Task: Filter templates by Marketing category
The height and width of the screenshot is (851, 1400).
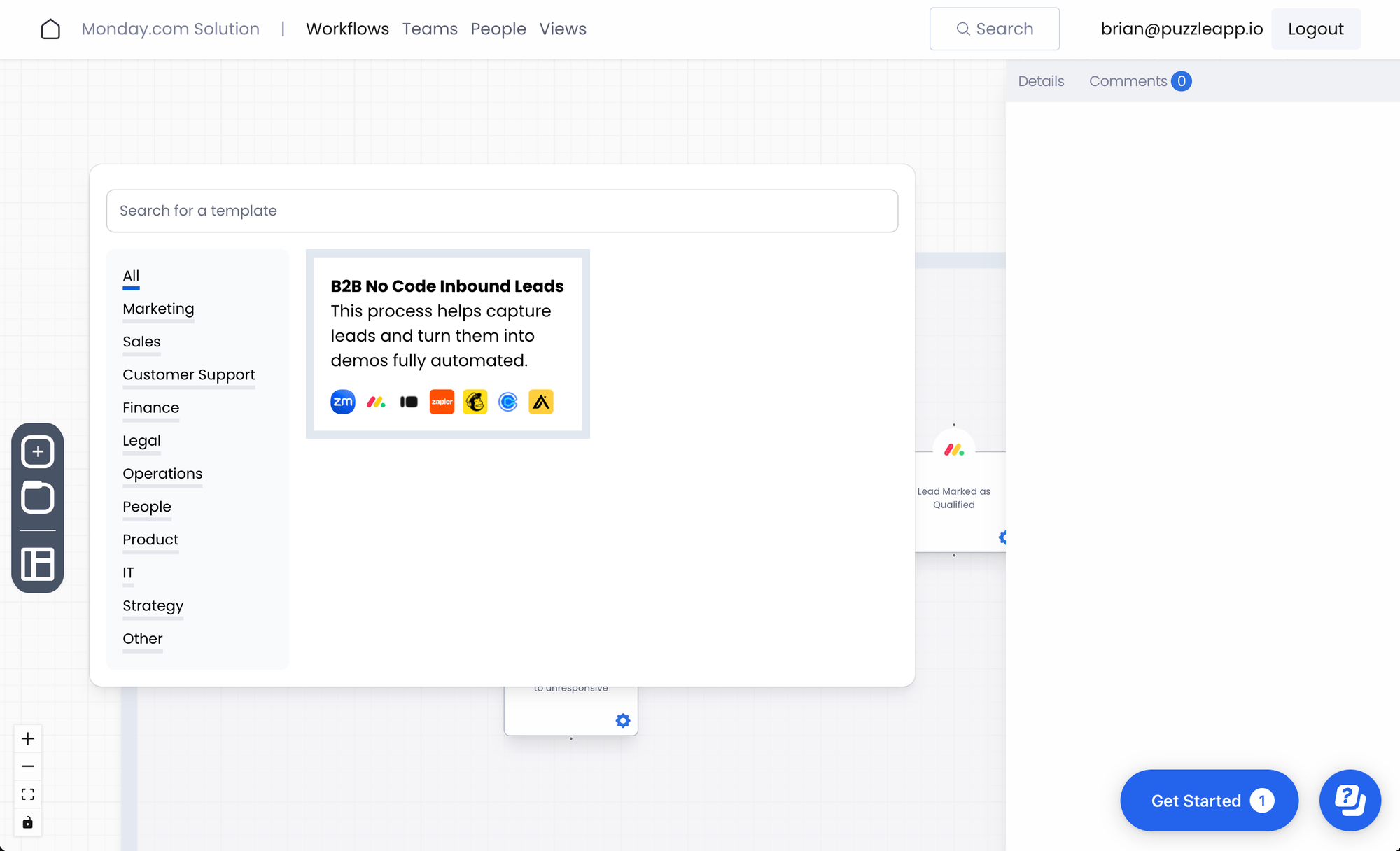Action: tap(158, 308)
